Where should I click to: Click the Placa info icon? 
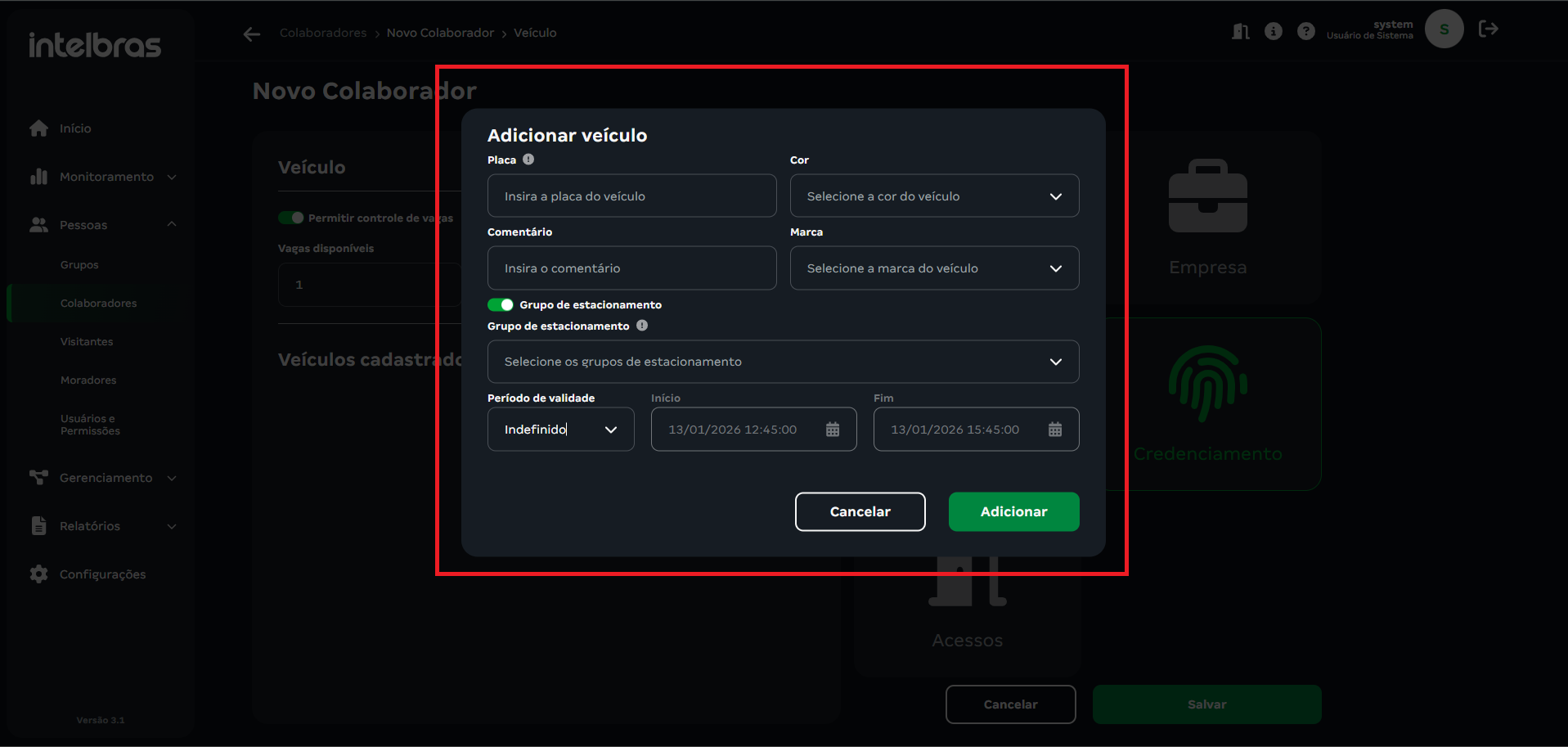click(x=528, y=160)
